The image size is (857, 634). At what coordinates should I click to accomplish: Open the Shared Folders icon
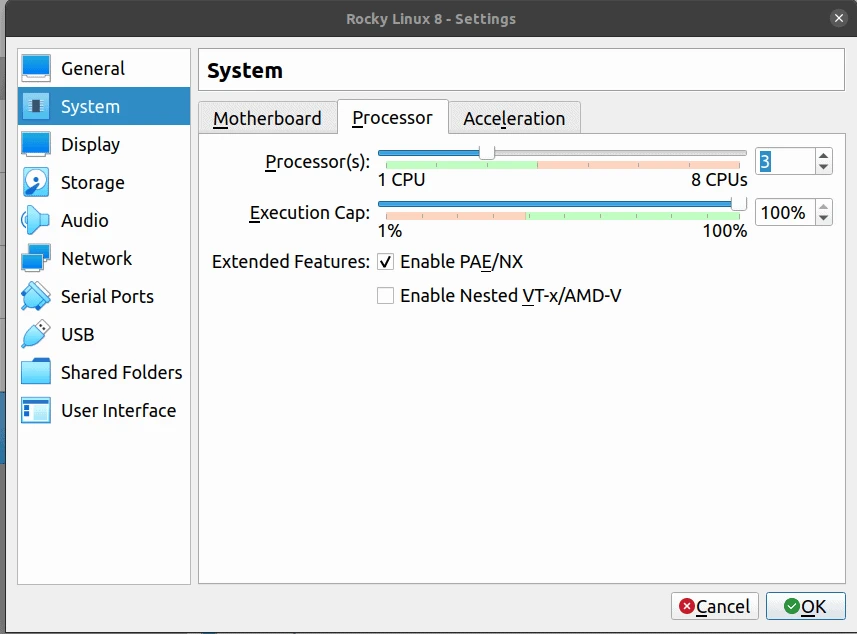[x=36, y=372]
